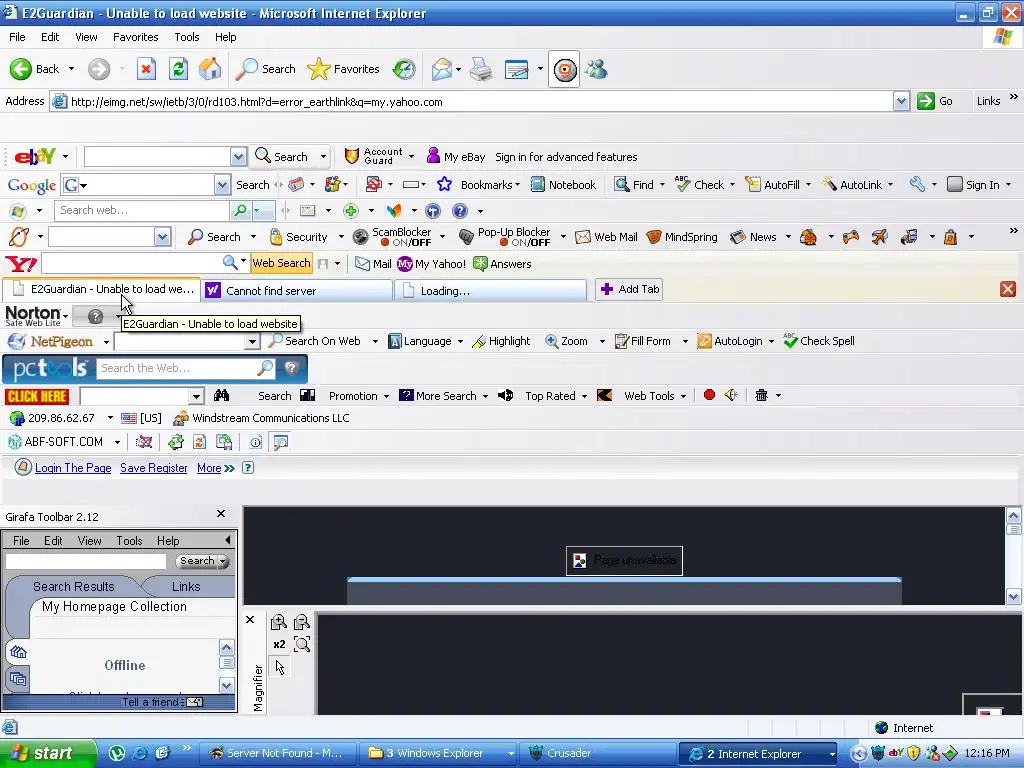The image size is (1024, 768).
Task: Refresh the page with the Refresh icon
Action: click(x=178, y=69)
